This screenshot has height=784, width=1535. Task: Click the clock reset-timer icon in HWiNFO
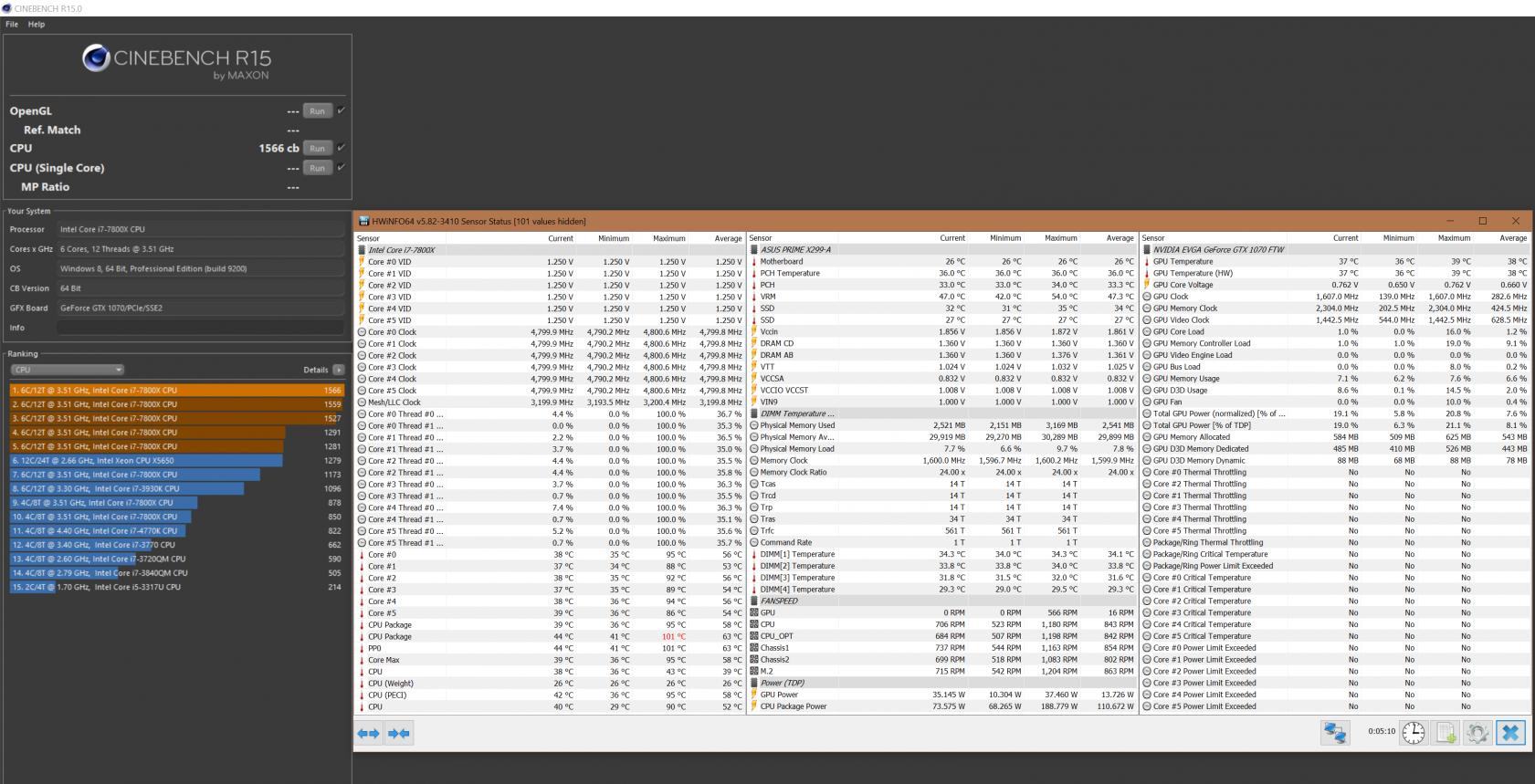[1414, 733]
